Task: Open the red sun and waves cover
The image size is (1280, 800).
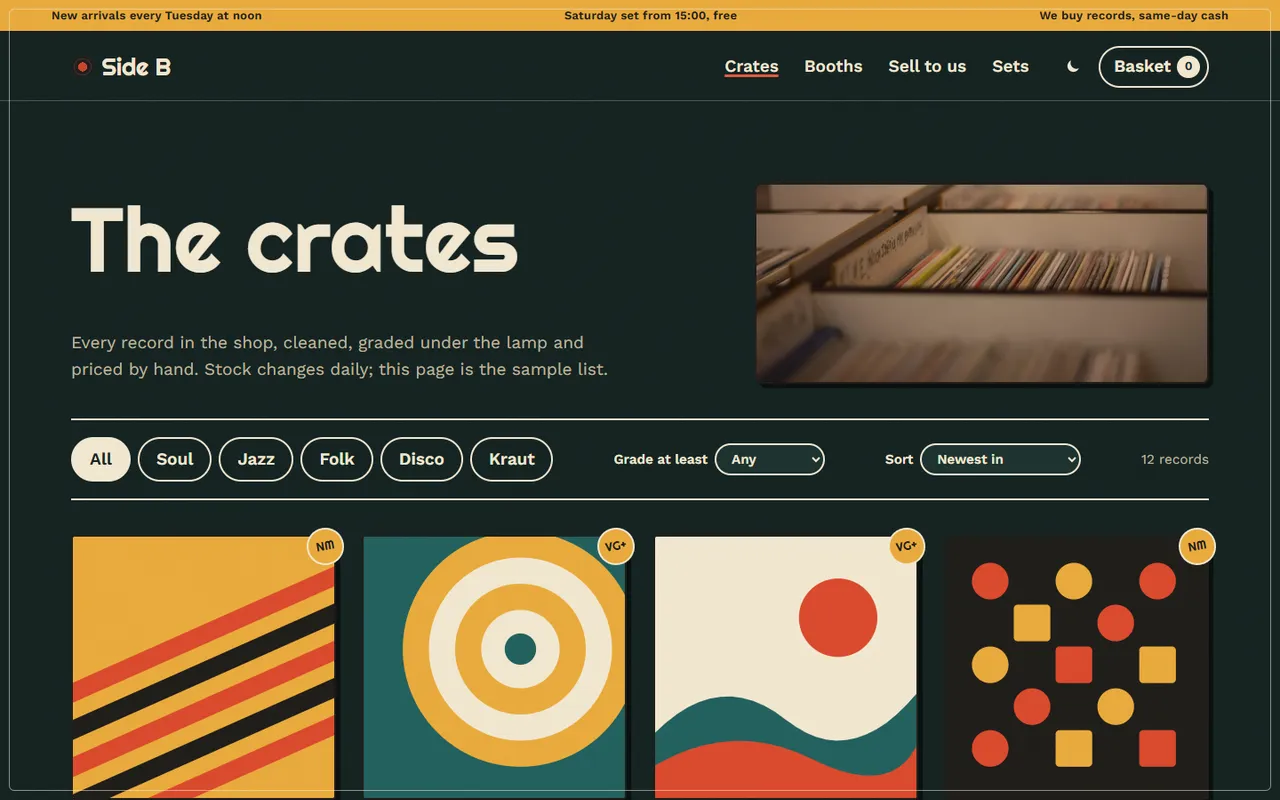Action: pos(786,667)
